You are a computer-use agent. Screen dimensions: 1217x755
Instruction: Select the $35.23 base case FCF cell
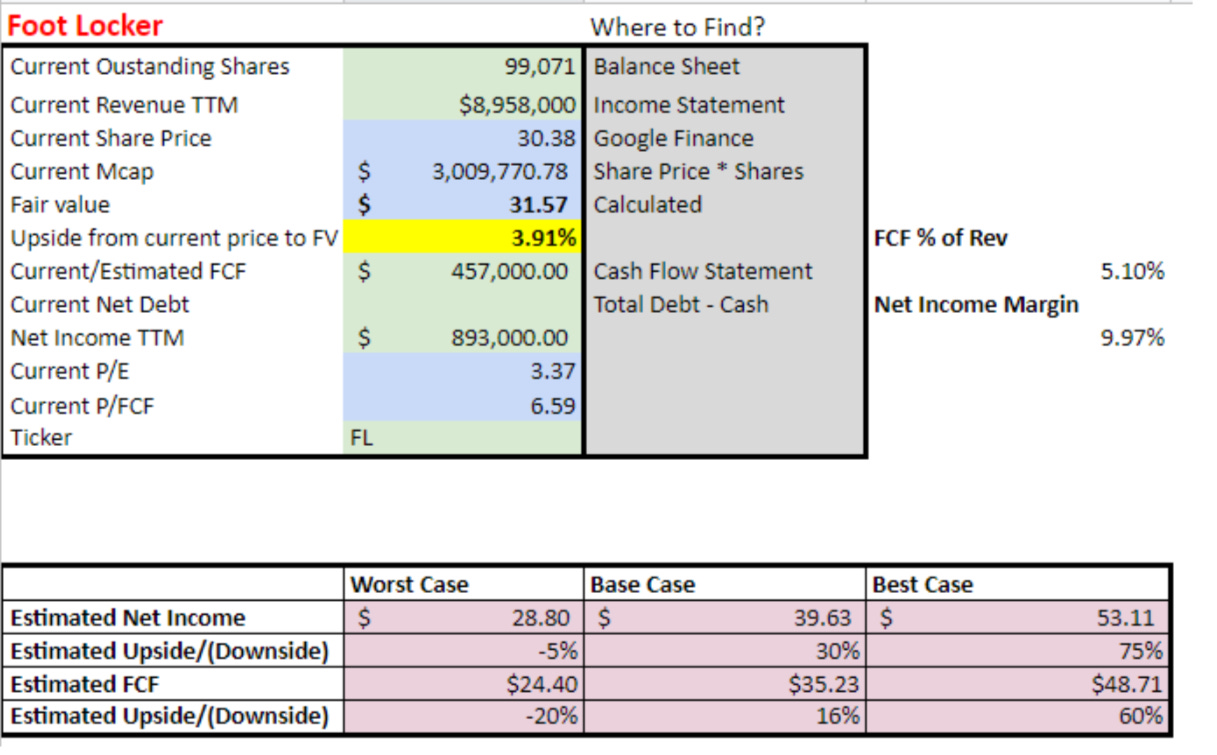(x=726, y=684)
